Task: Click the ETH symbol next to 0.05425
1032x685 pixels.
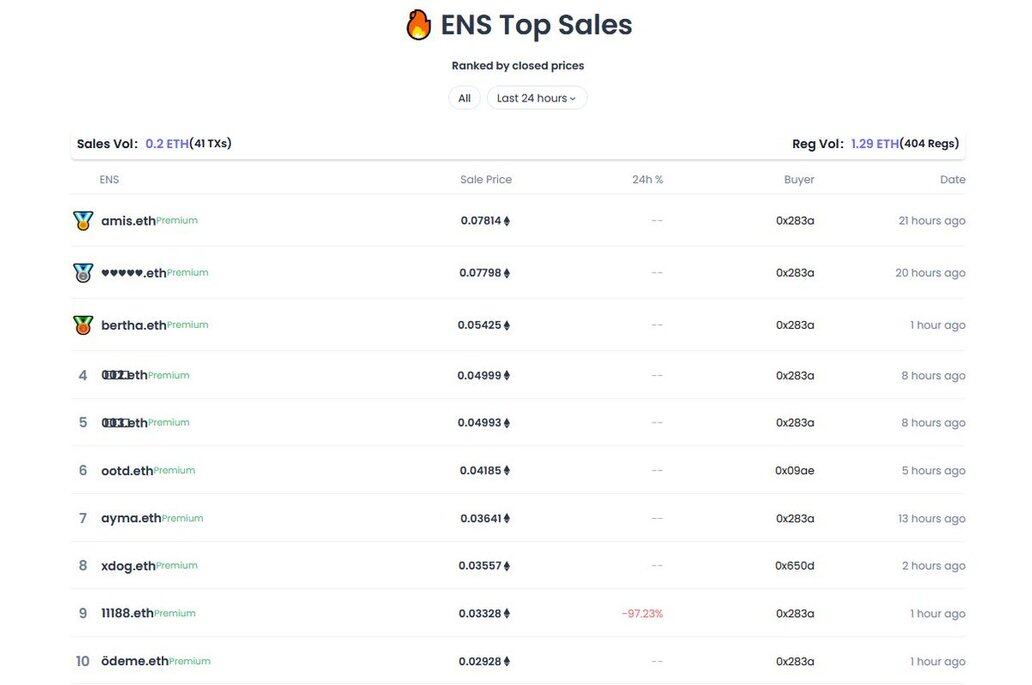Action: (x=507, y=325)
